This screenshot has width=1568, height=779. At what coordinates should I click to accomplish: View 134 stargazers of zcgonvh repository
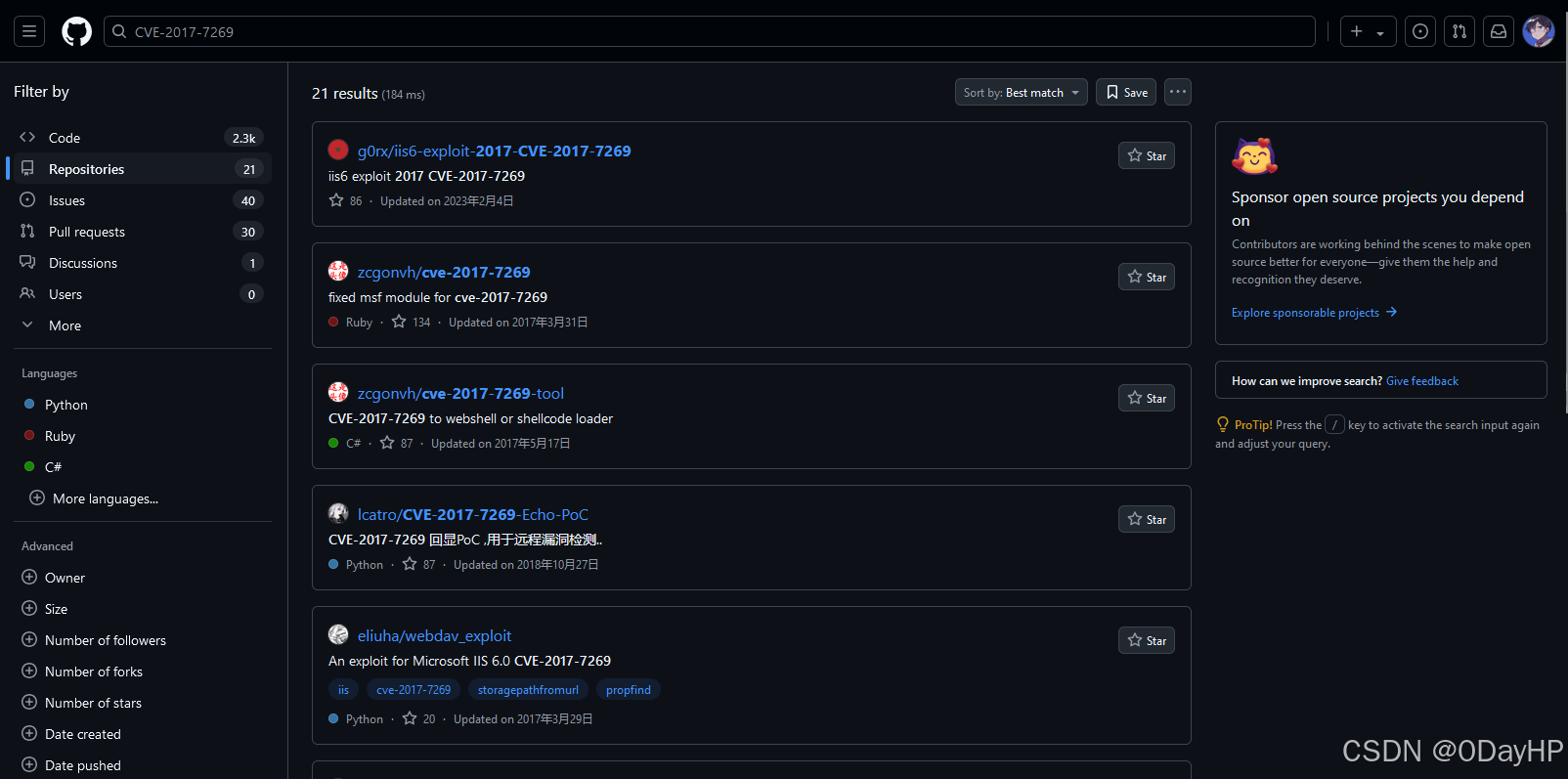point(412,322)
